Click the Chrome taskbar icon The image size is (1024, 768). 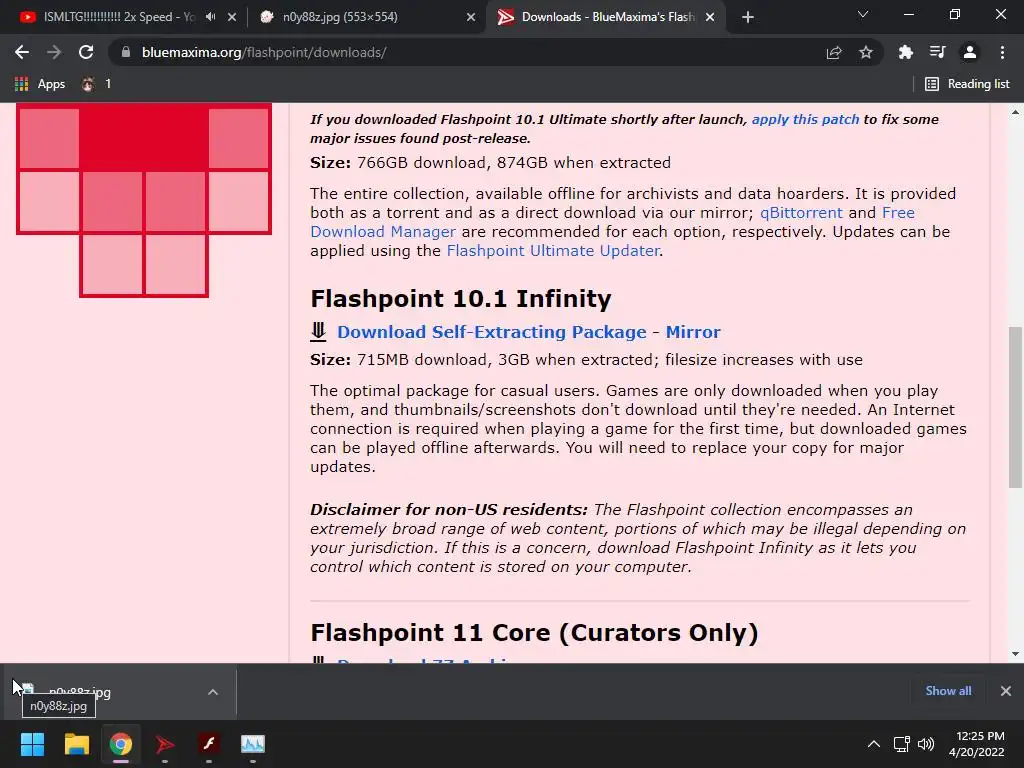pyautogui.click(x=120, y=744)
